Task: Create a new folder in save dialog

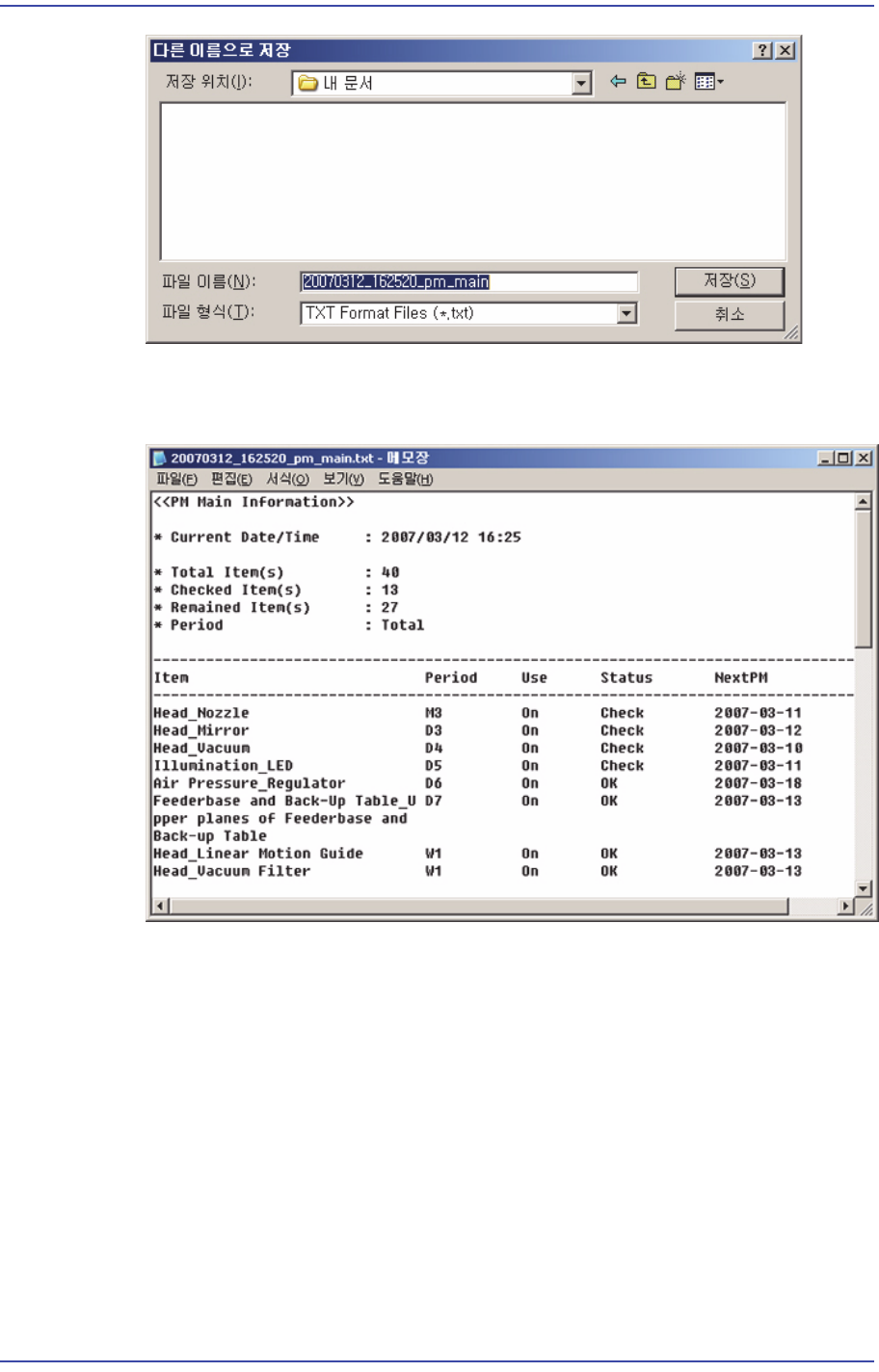Action: click(676, 82)
